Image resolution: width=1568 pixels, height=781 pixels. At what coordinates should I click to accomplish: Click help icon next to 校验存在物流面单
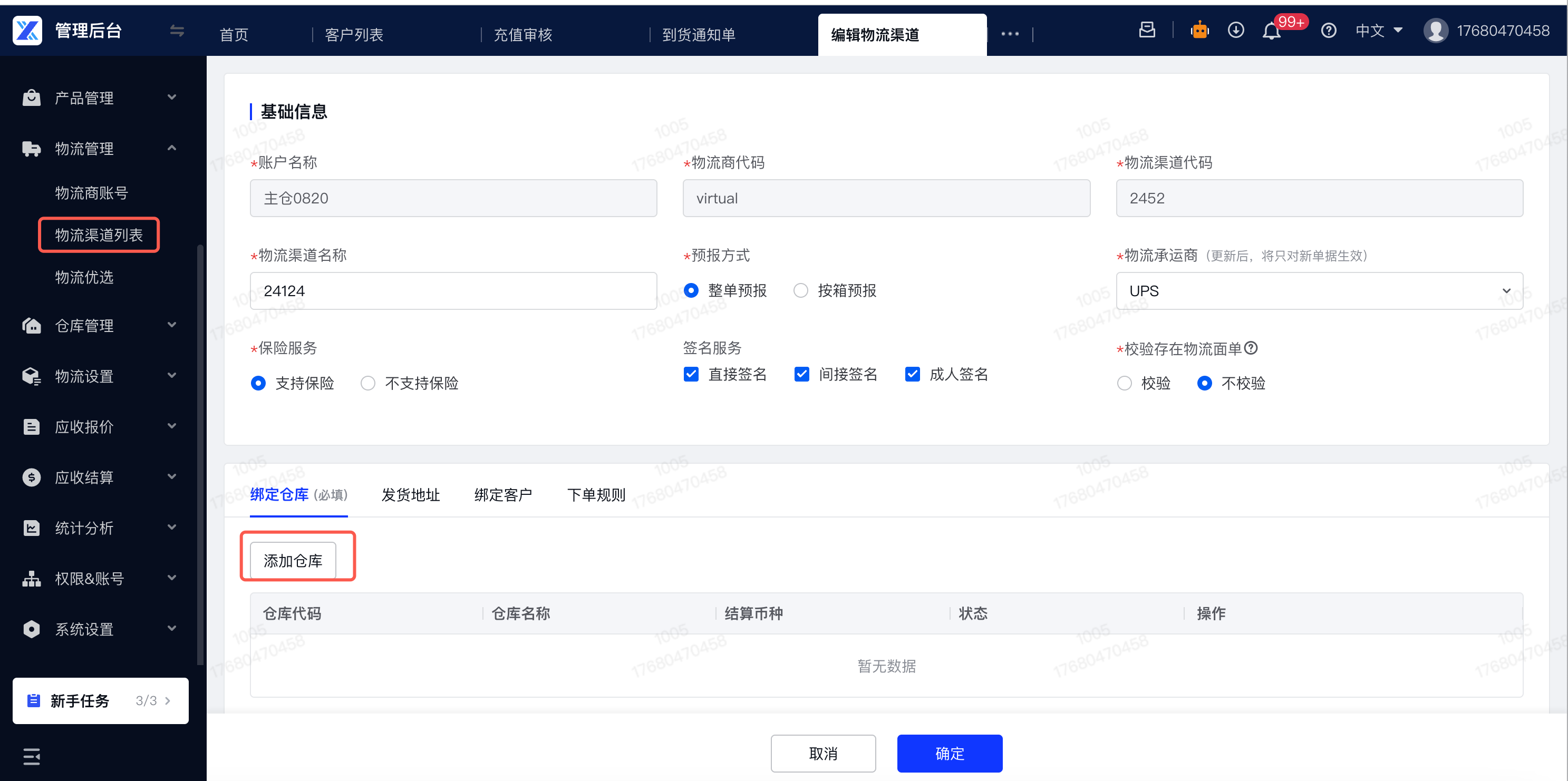(x=1251, y=348)
